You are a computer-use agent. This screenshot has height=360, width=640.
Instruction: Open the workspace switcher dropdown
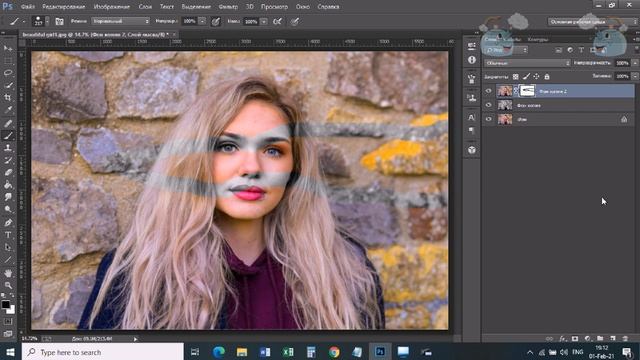tap(592, 22)
